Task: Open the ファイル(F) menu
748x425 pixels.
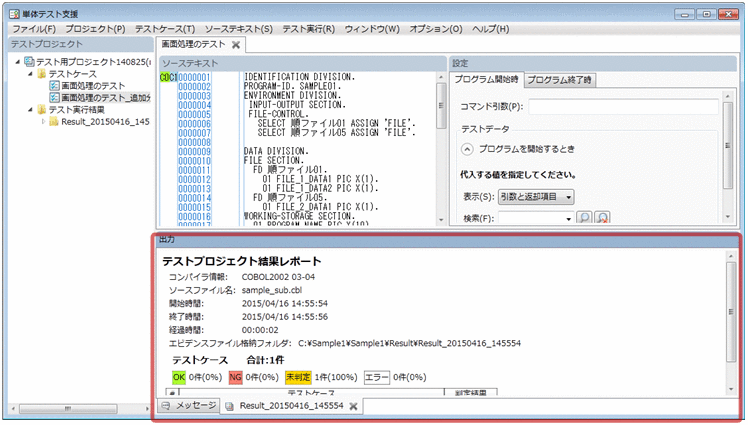Action: [34, 29]
